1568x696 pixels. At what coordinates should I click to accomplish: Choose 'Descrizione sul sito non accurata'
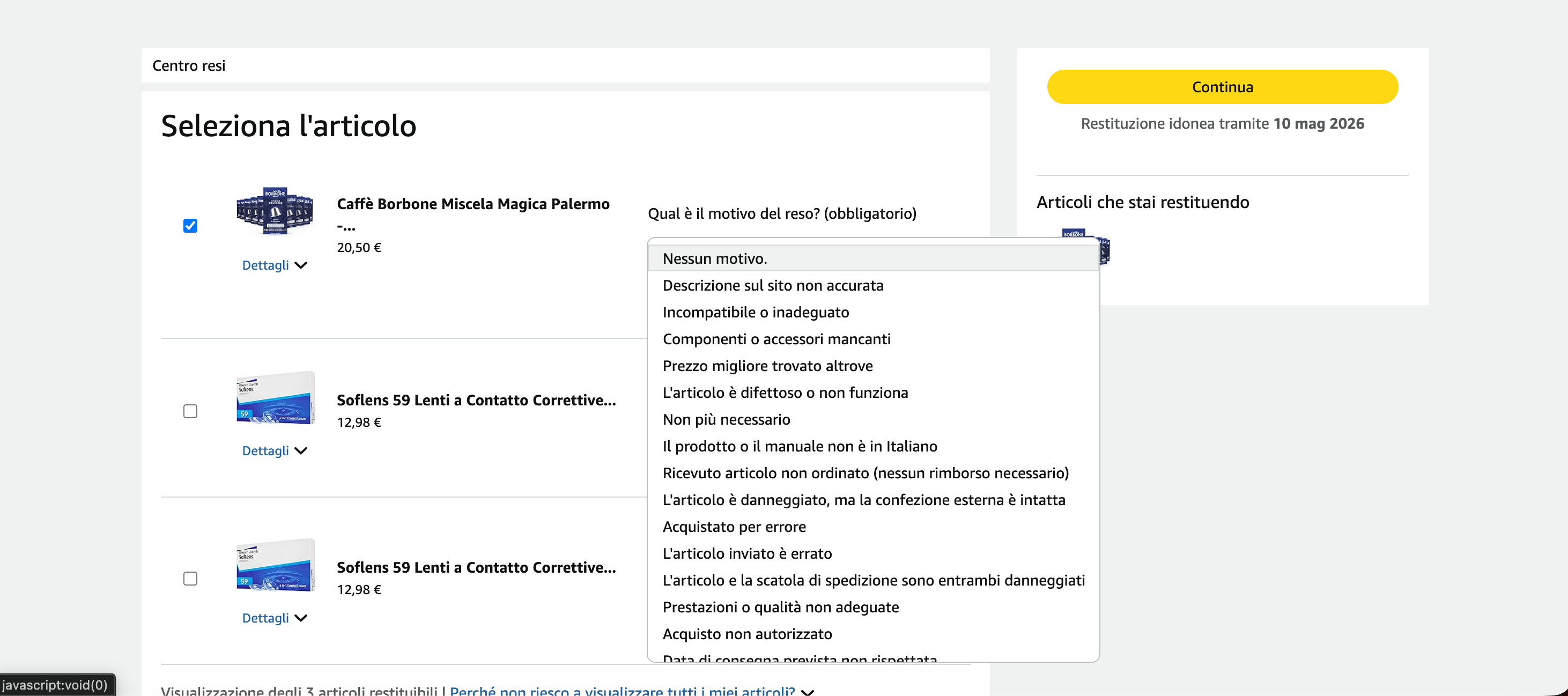click(874, 285)
